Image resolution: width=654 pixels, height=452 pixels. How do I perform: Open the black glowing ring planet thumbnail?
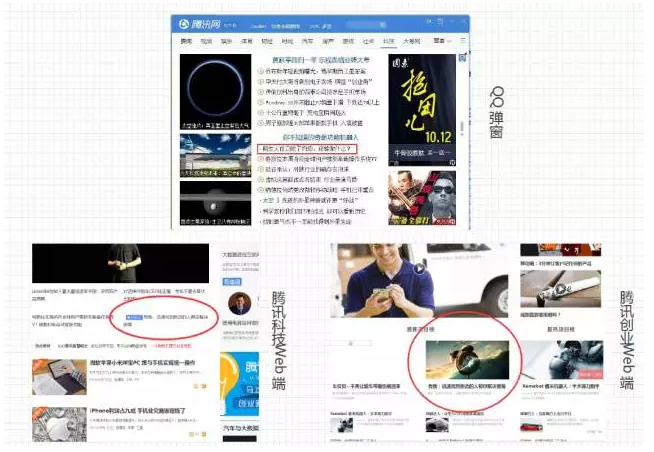216,92
